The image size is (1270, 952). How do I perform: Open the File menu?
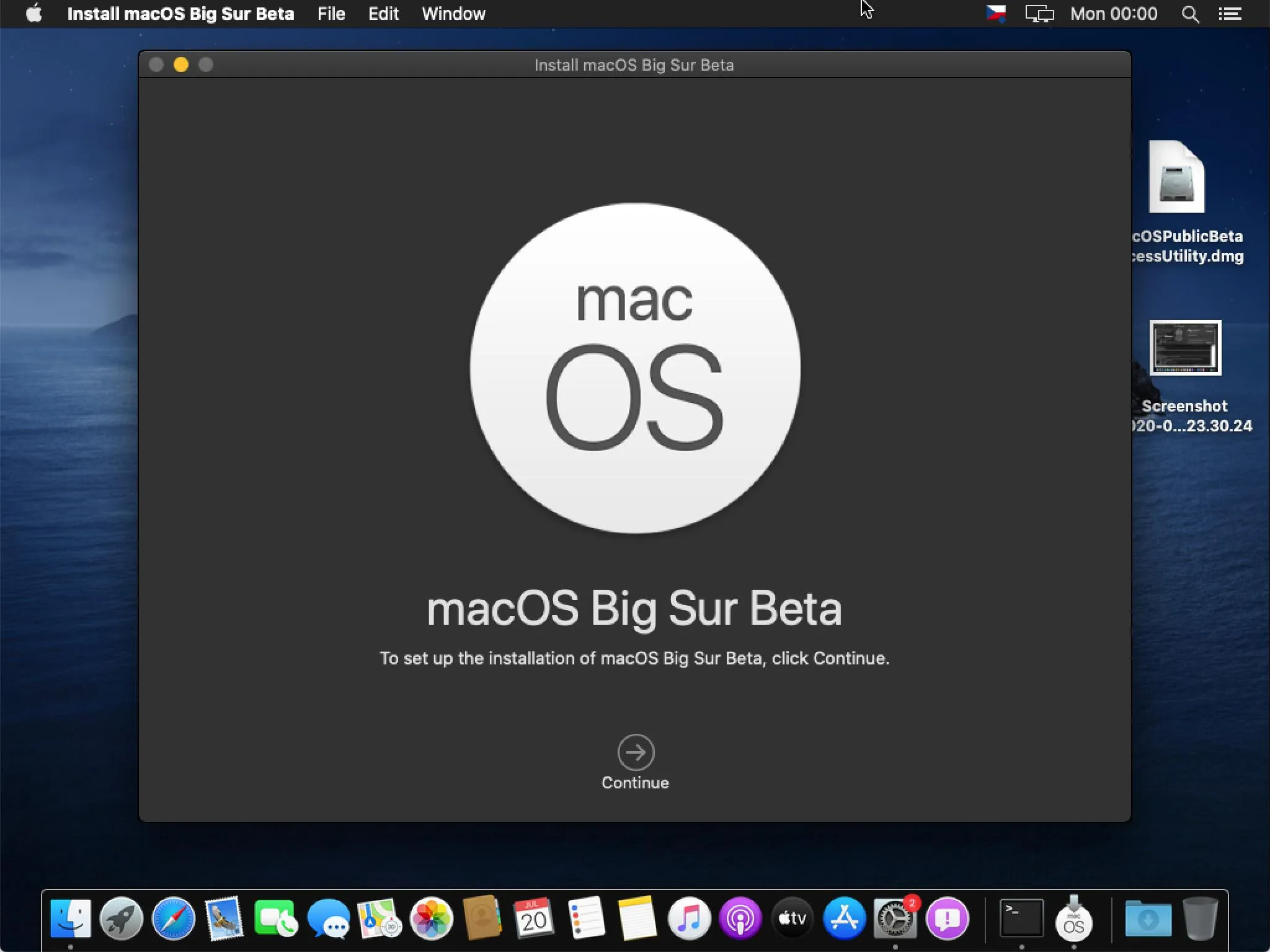tap(331, 14)
